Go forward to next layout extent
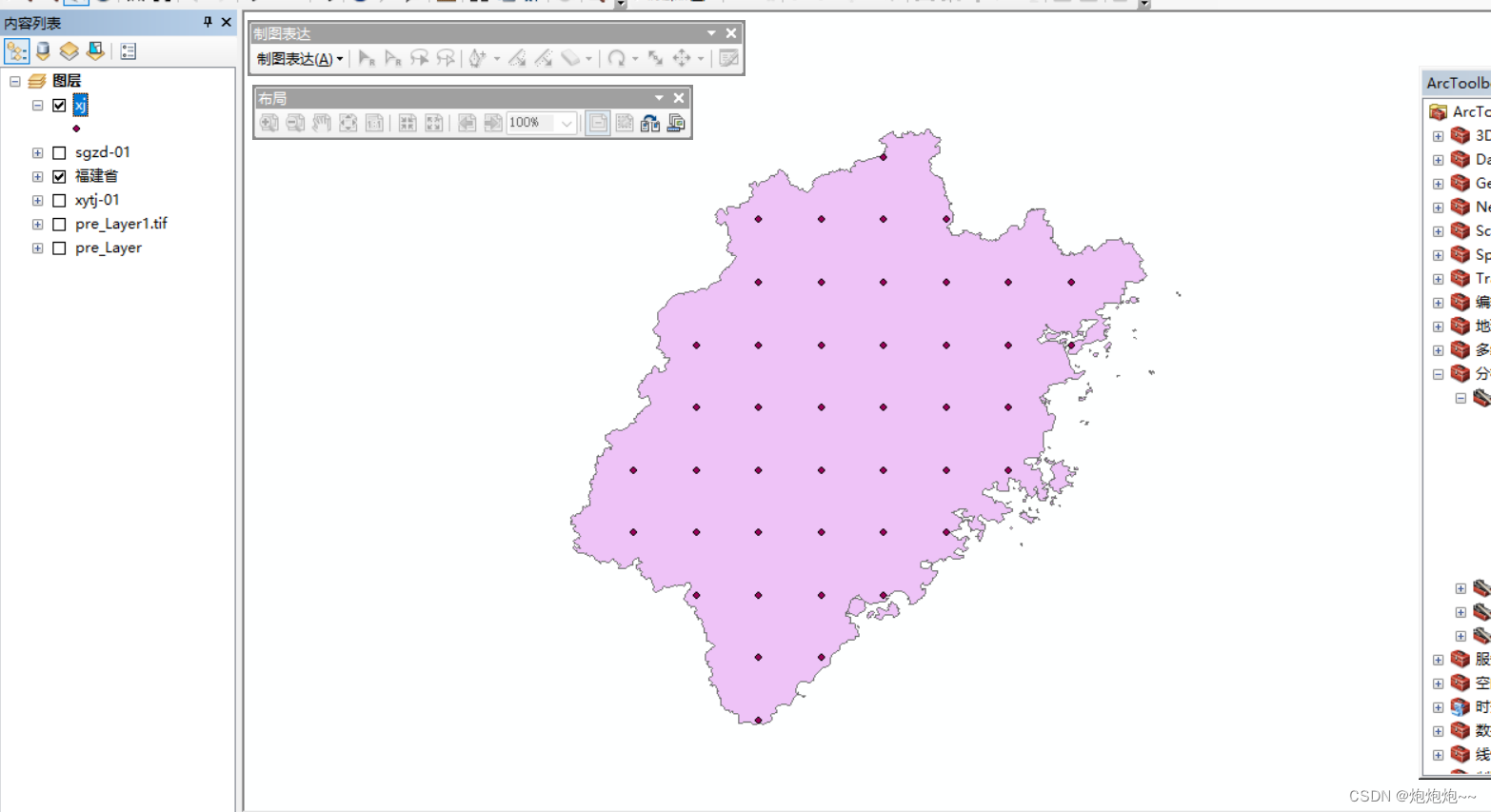This screenshot has width=1491, height=812. pos(492,123)
